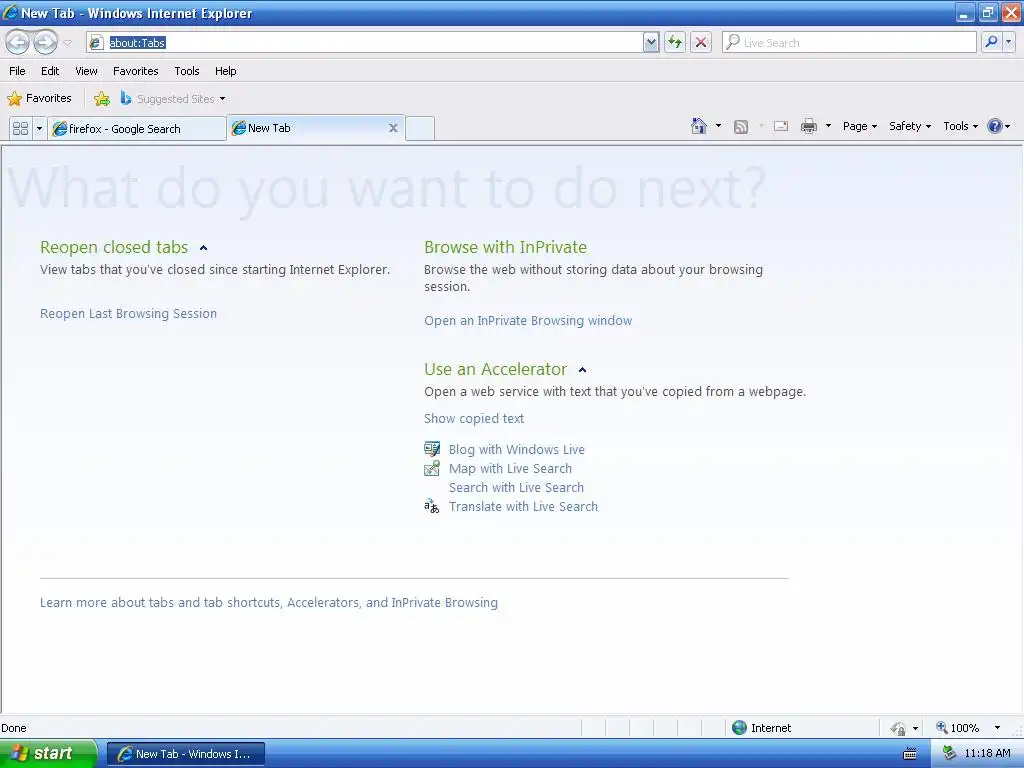Click New Tab taskbar button
This screenshot has width=1024, height=768.
186,754
